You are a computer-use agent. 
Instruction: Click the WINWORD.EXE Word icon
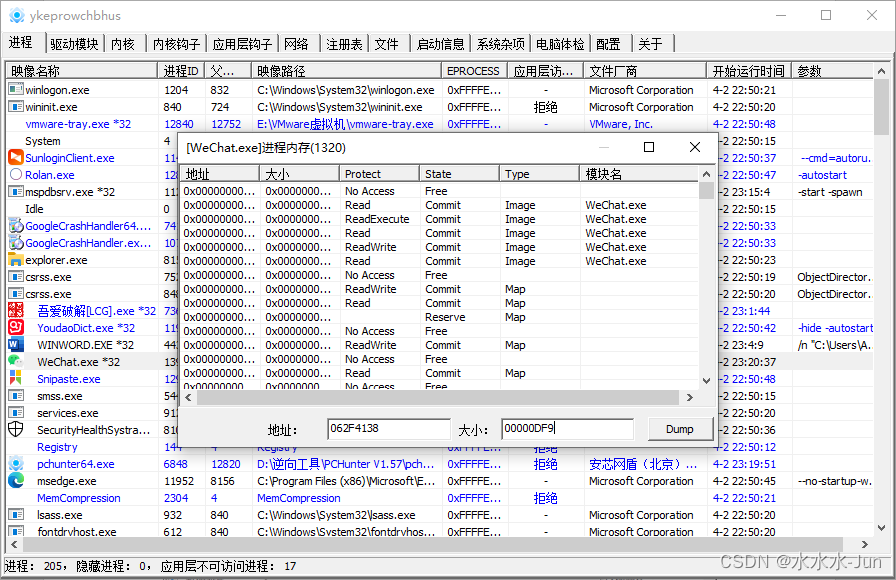(15, 345)
